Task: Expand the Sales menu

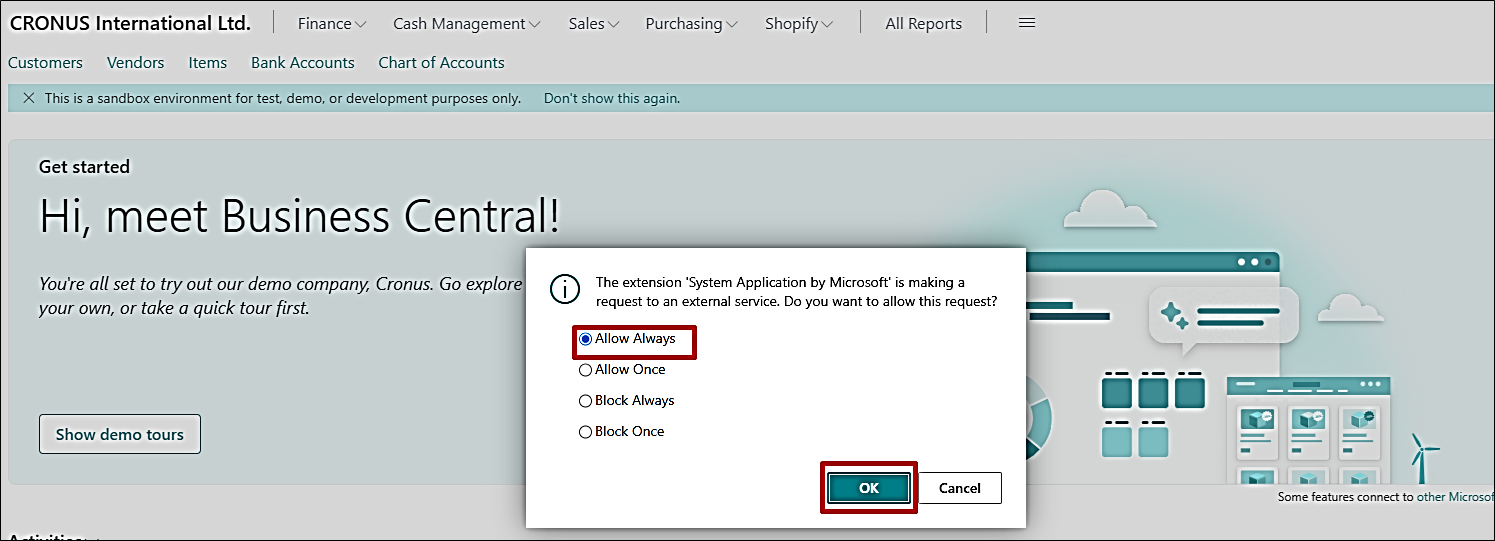Action: point(593,24)
